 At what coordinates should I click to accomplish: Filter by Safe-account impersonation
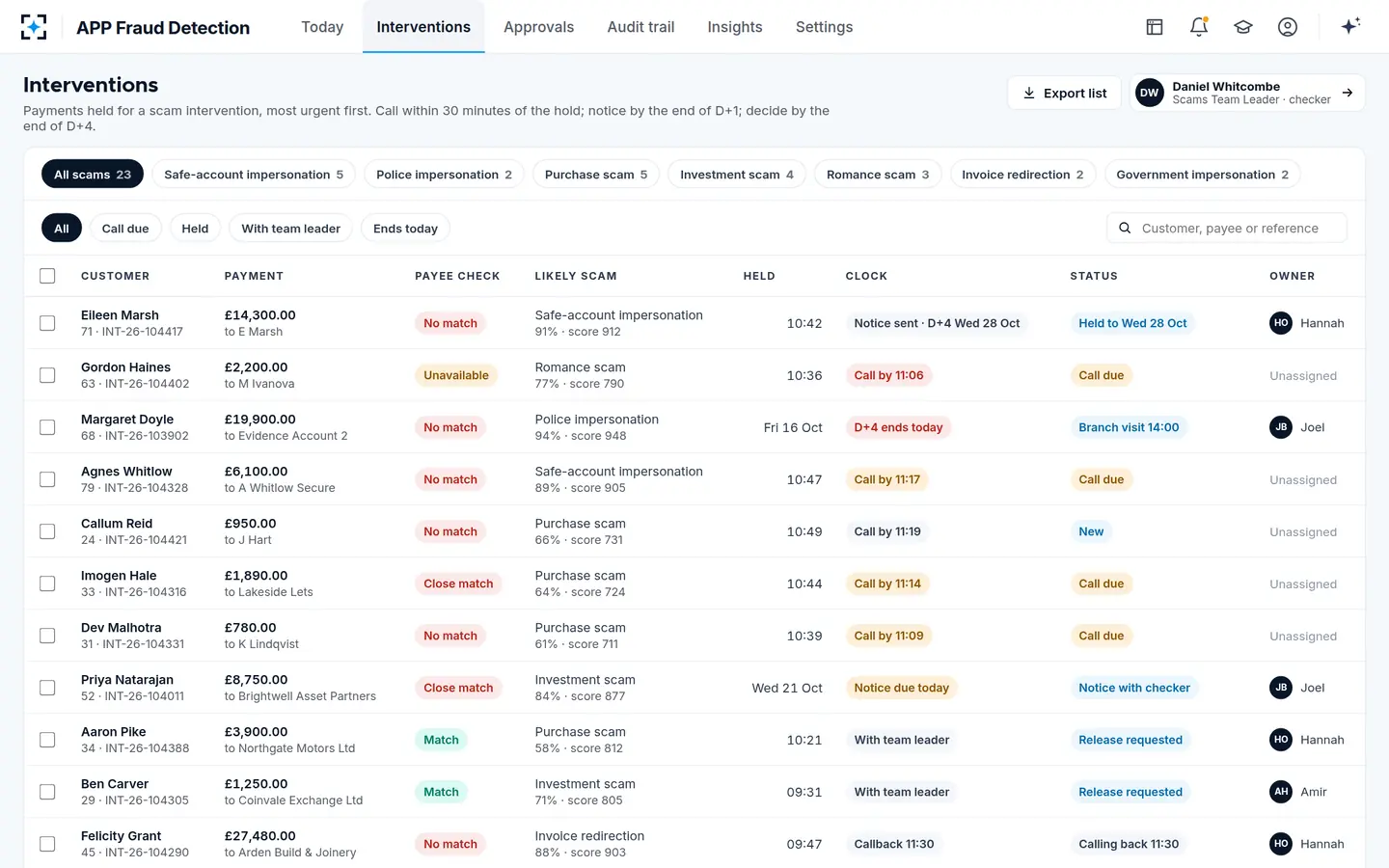click(x=254, y=175)
